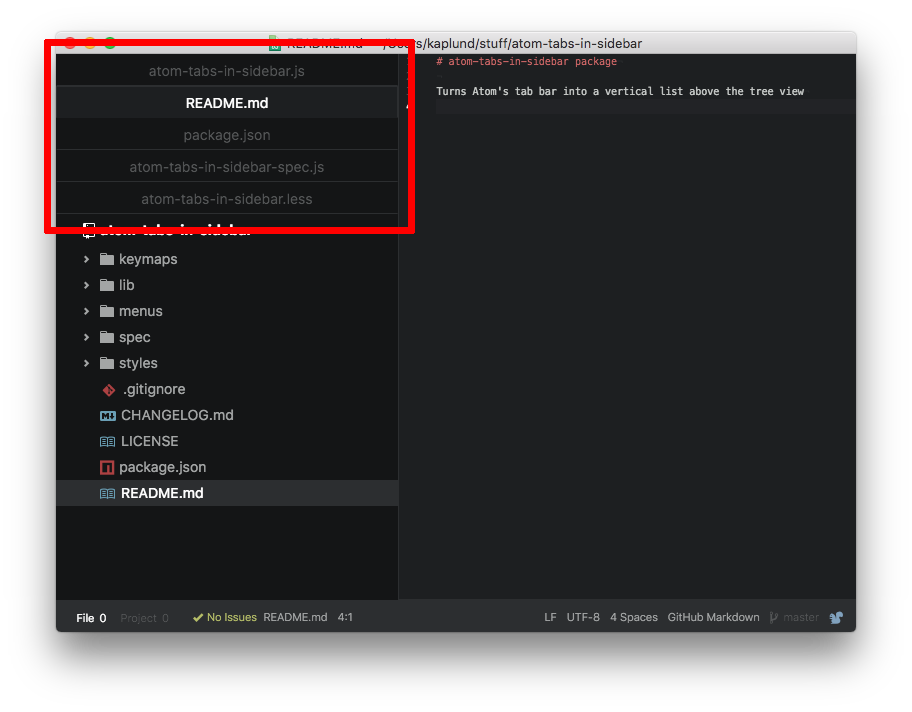Click Project 0 linter scope in status bar
The height and width of the screenshot is (712, 912).
click(144, 618)
